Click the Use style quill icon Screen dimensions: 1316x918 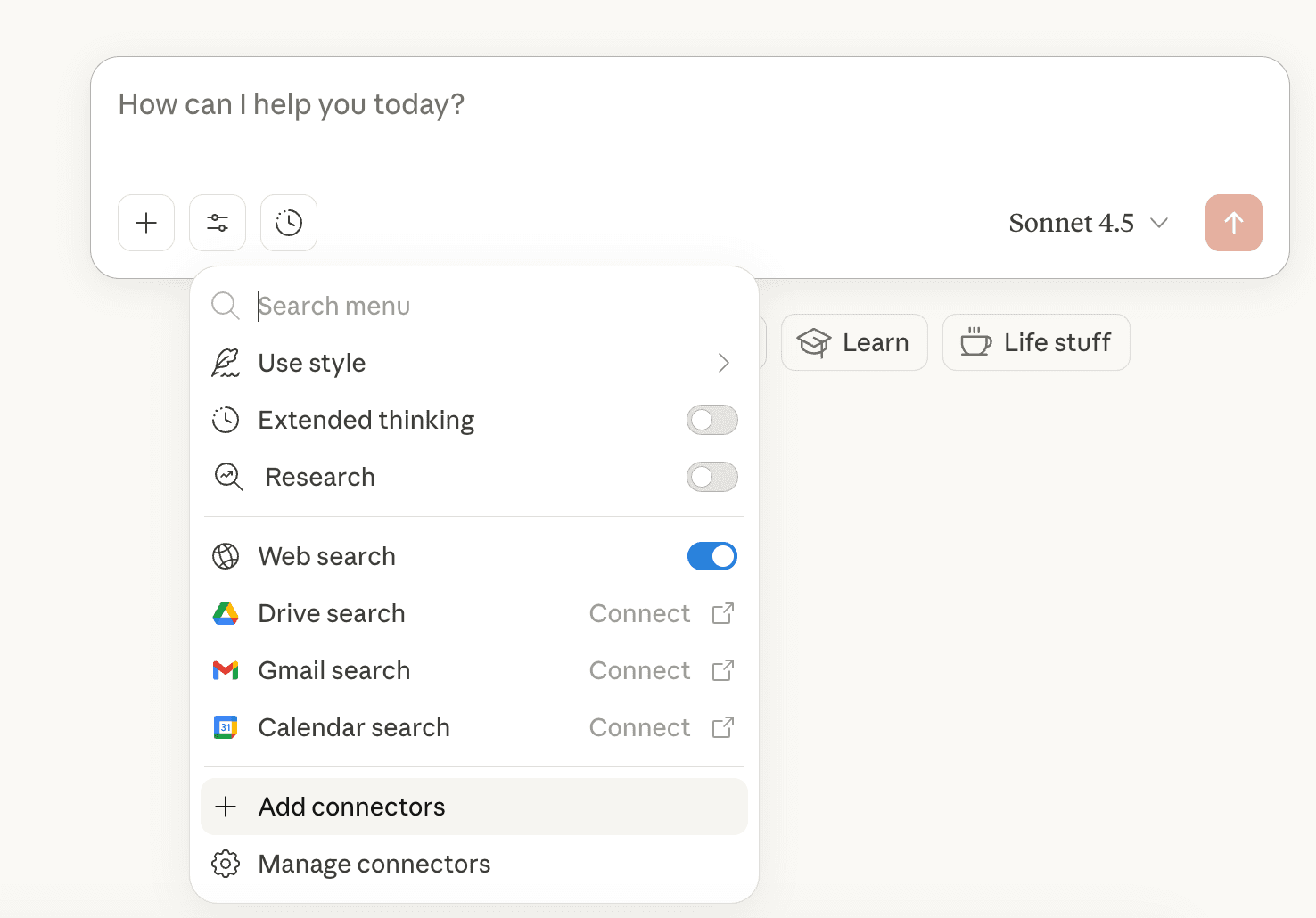[x=226, y=363]
